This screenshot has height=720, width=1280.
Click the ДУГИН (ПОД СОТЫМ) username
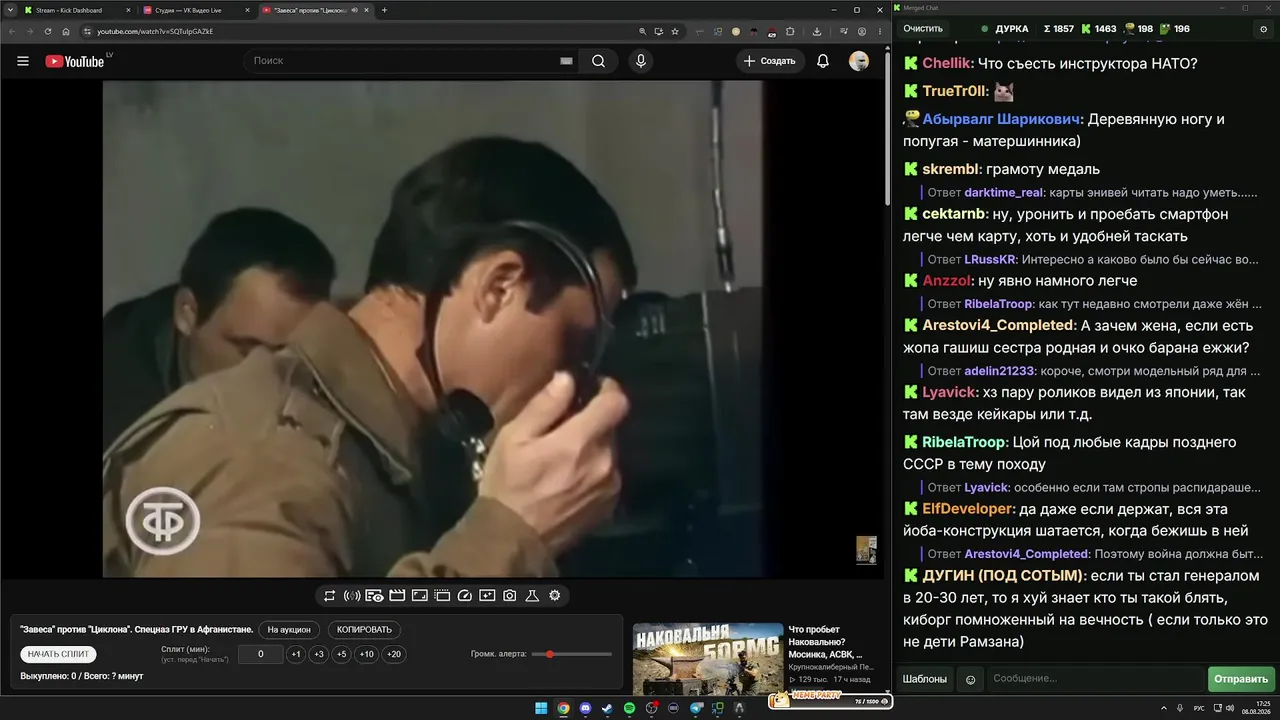1002,576
